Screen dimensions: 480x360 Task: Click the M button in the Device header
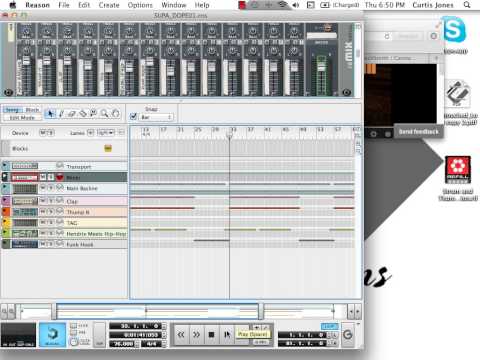(x=43, y=133)
